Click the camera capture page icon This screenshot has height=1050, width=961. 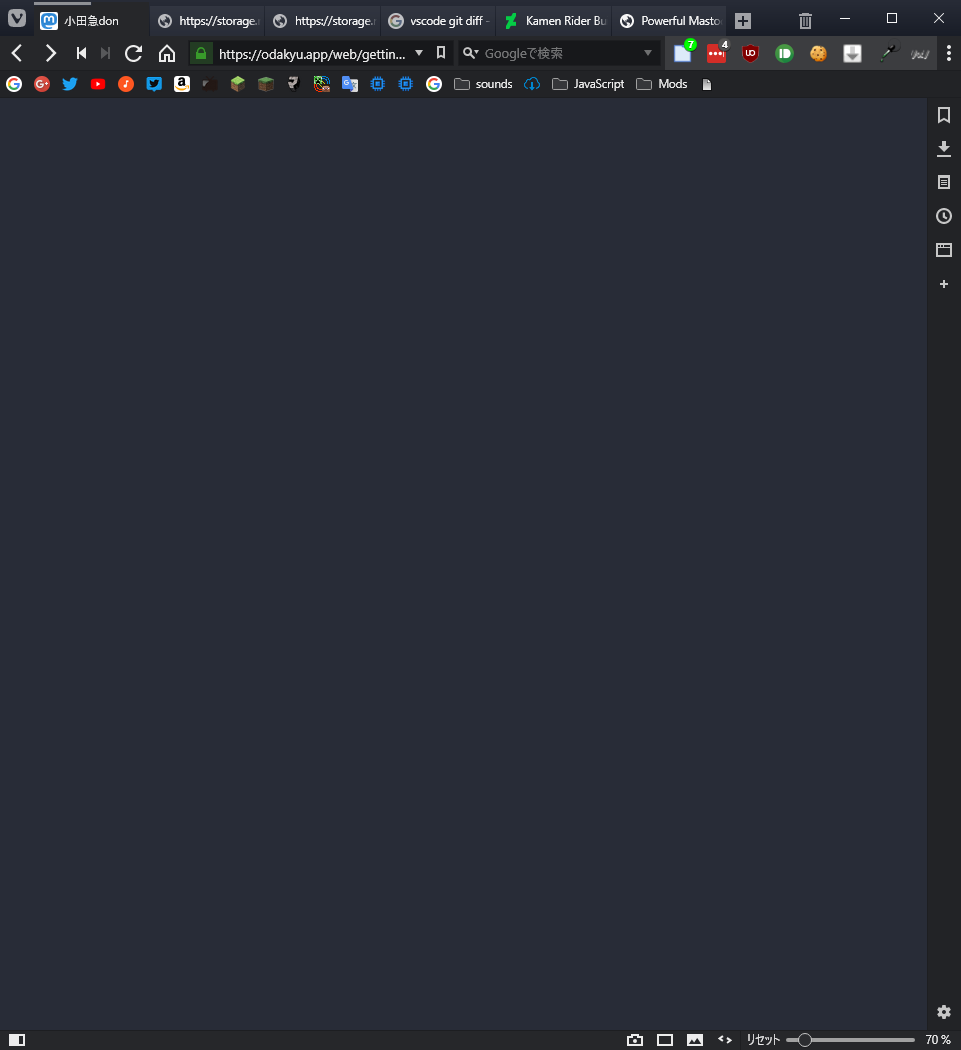tap(635, 1040)
